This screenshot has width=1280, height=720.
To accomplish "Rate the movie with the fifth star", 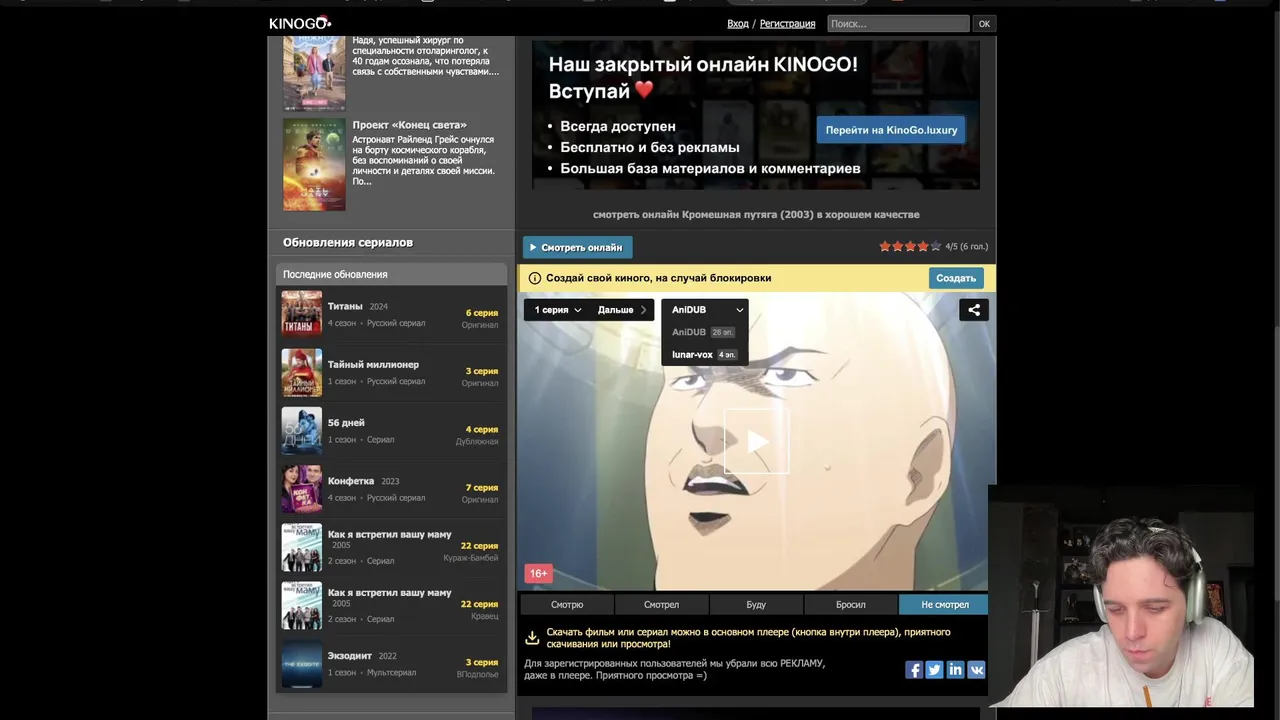I will click(936, 246).
